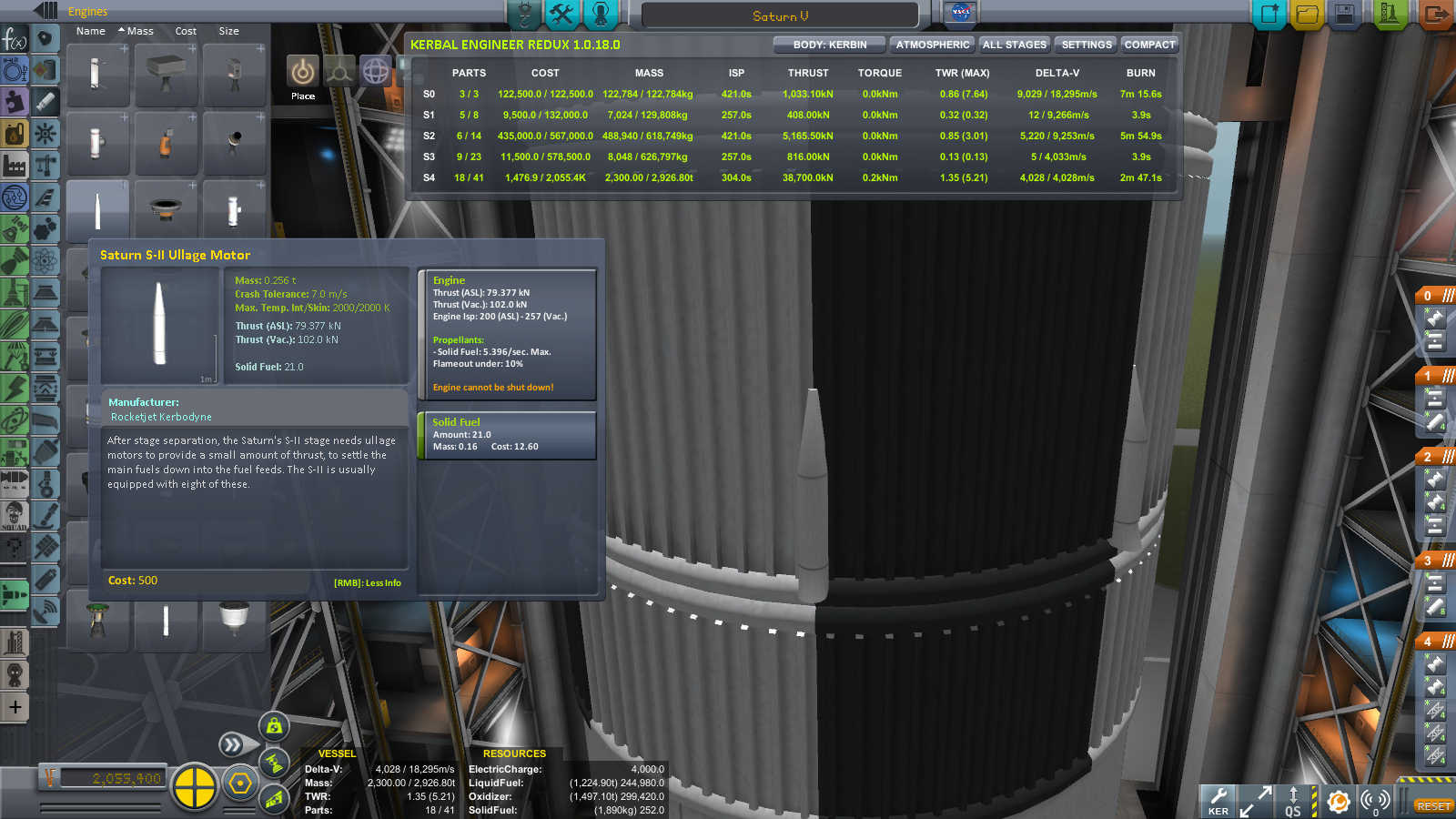1456x819 pixels.
Task: Open Kerbal Engineer SETTINGS
Action: tap(1087, 45)
